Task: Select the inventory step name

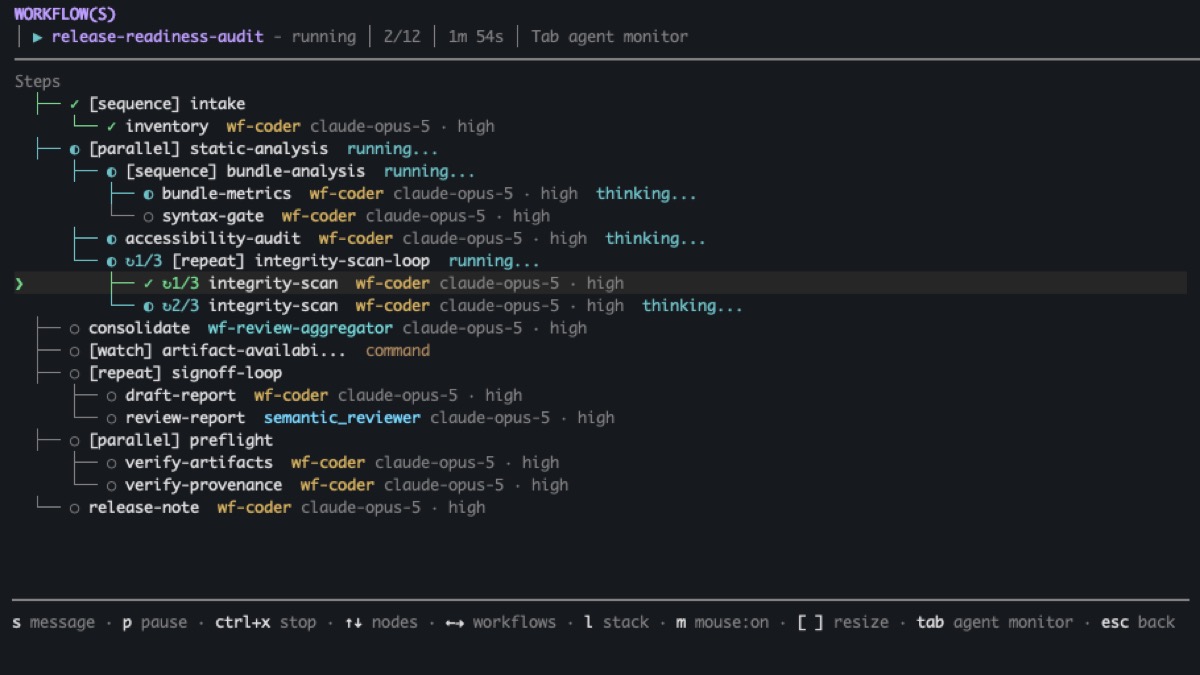Action: (x=167, y=126)
